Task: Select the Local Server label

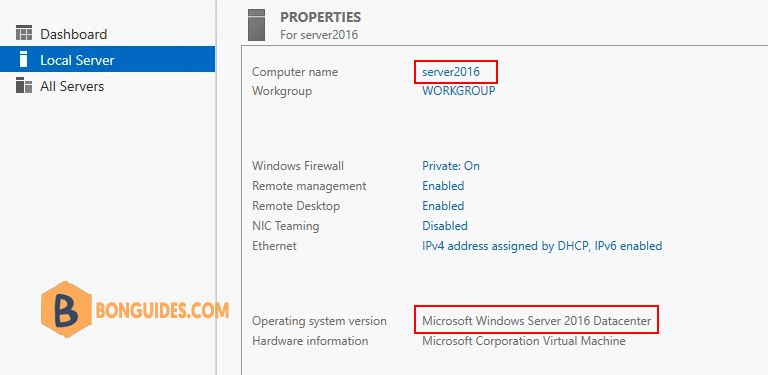Action: point(77,60)
